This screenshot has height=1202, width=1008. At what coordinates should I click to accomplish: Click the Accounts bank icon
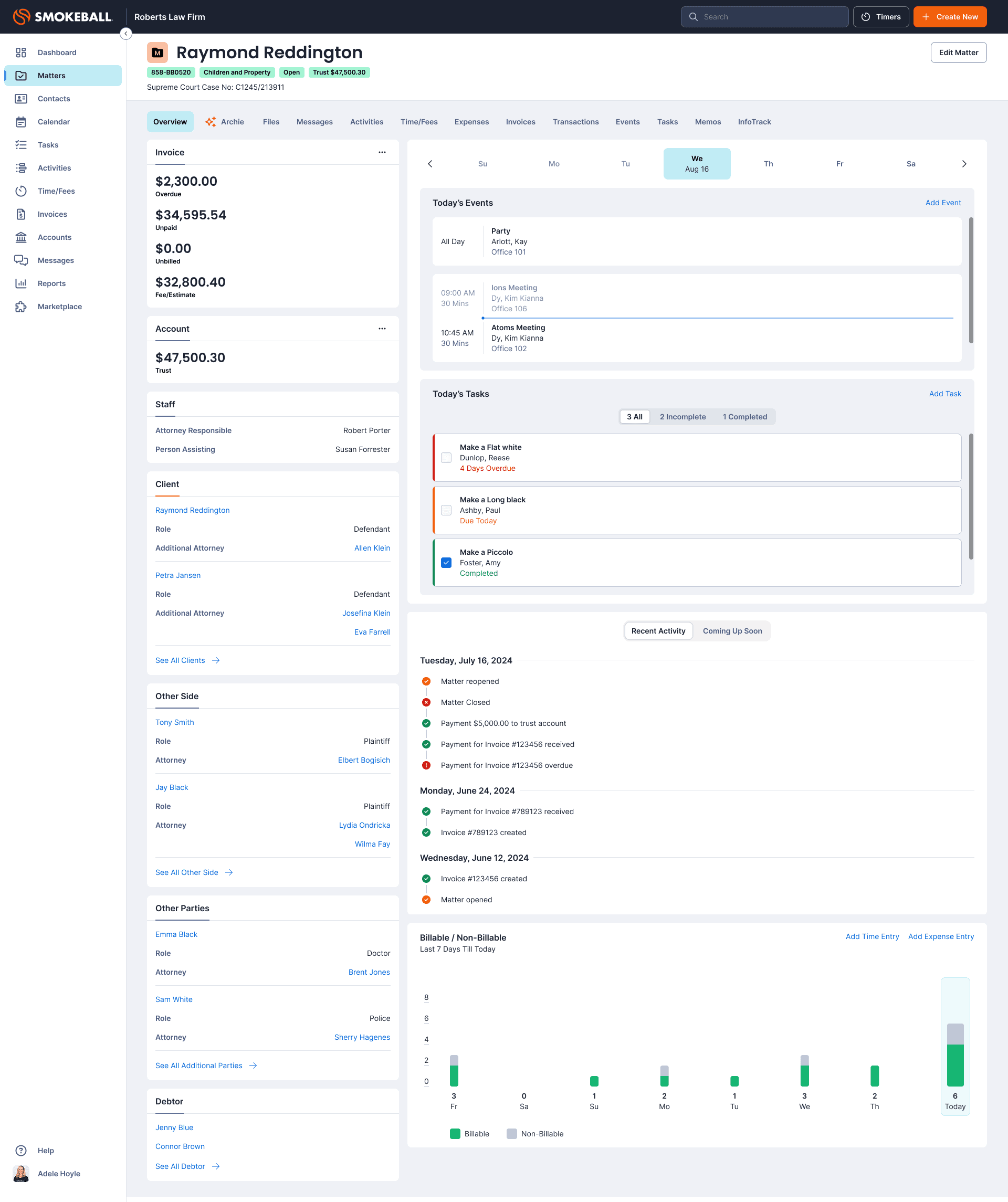[21, 238]
